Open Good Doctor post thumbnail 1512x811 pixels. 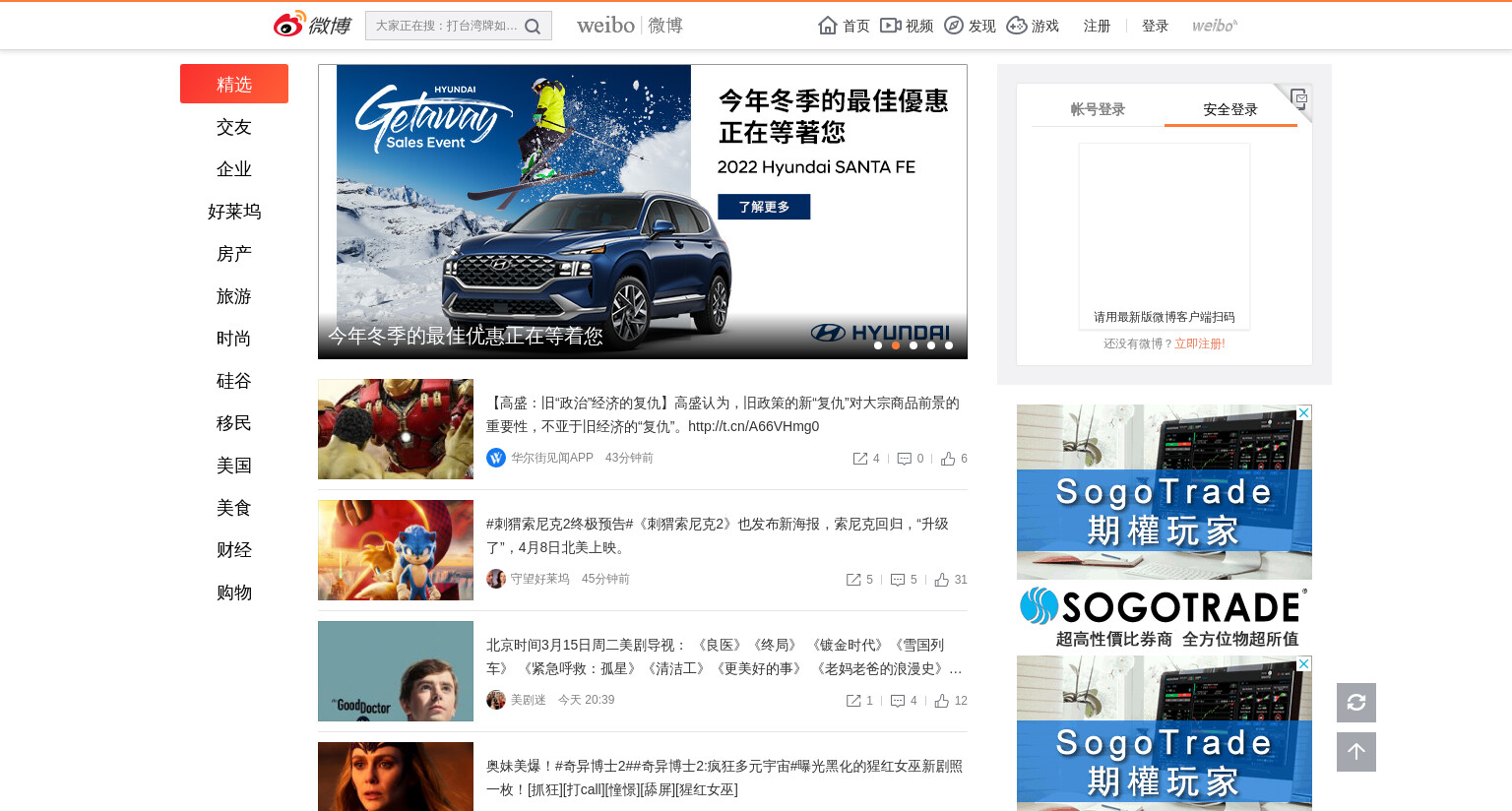point(396,671)
